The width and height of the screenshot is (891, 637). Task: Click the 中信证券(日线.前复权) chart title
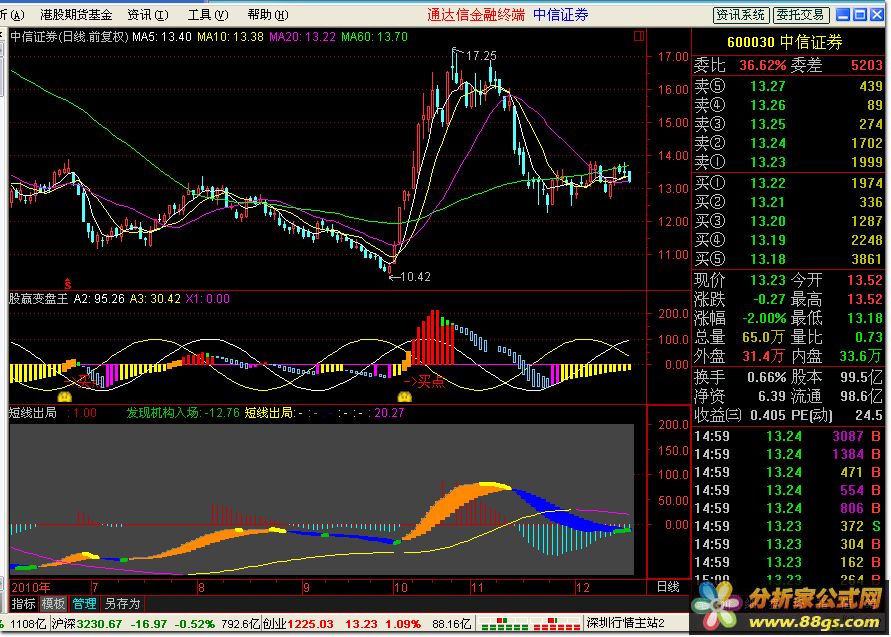point(70,37)
